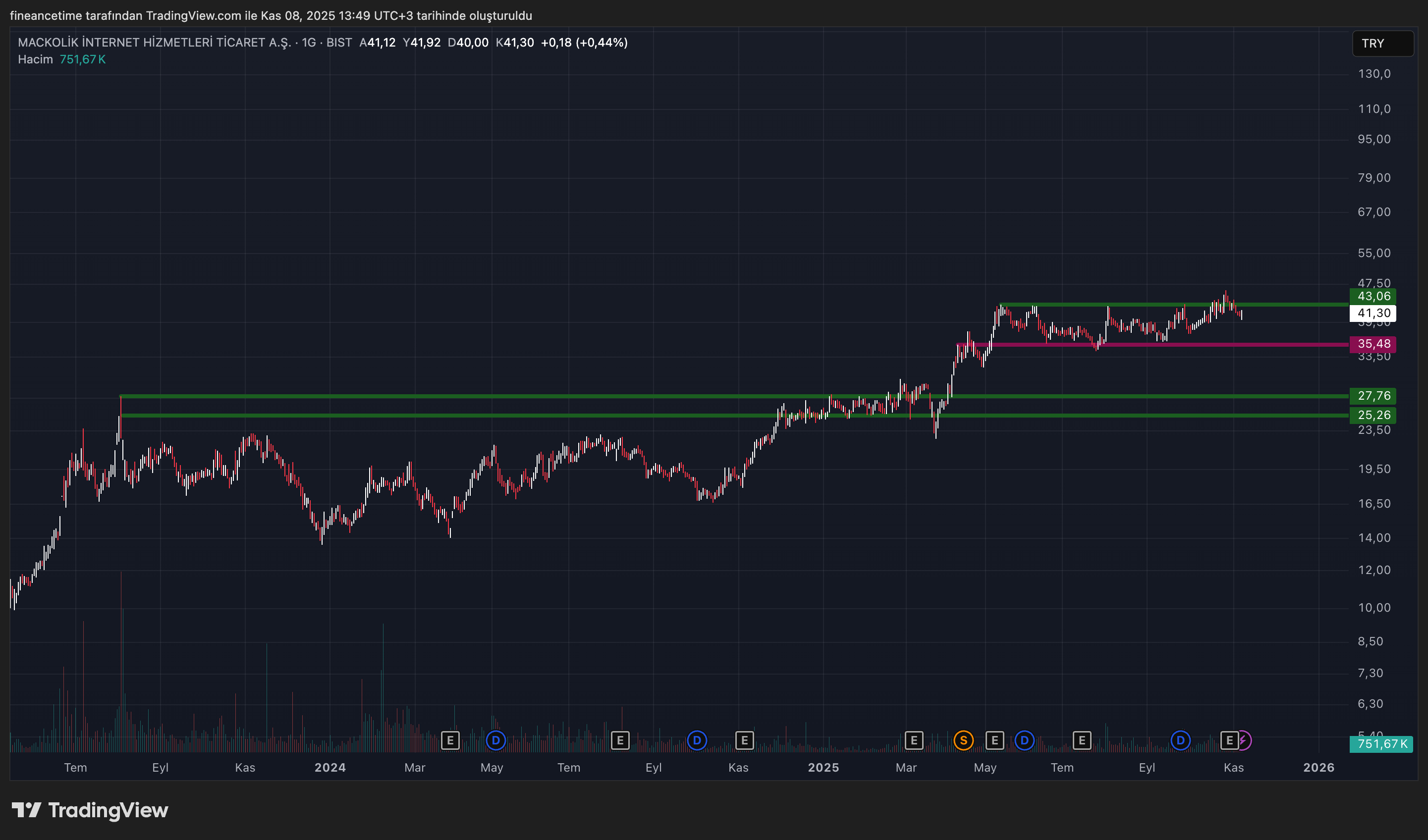Screen dimensions: 1428x840
Task: Click the green 27,76 price level label
Action: 1373,396
